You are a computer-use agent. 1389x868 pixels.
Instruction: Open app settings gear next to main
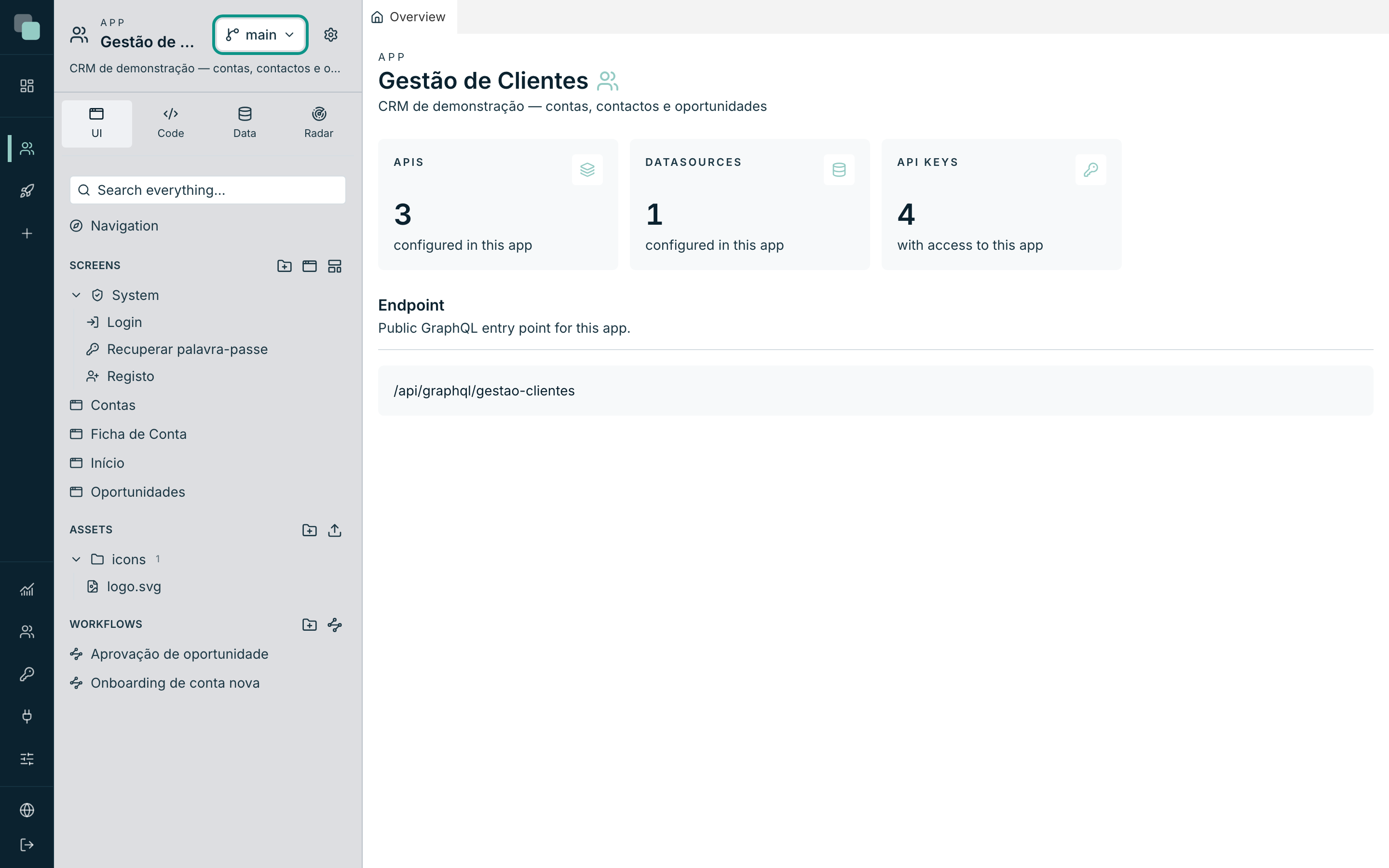(x=330, y=35)
